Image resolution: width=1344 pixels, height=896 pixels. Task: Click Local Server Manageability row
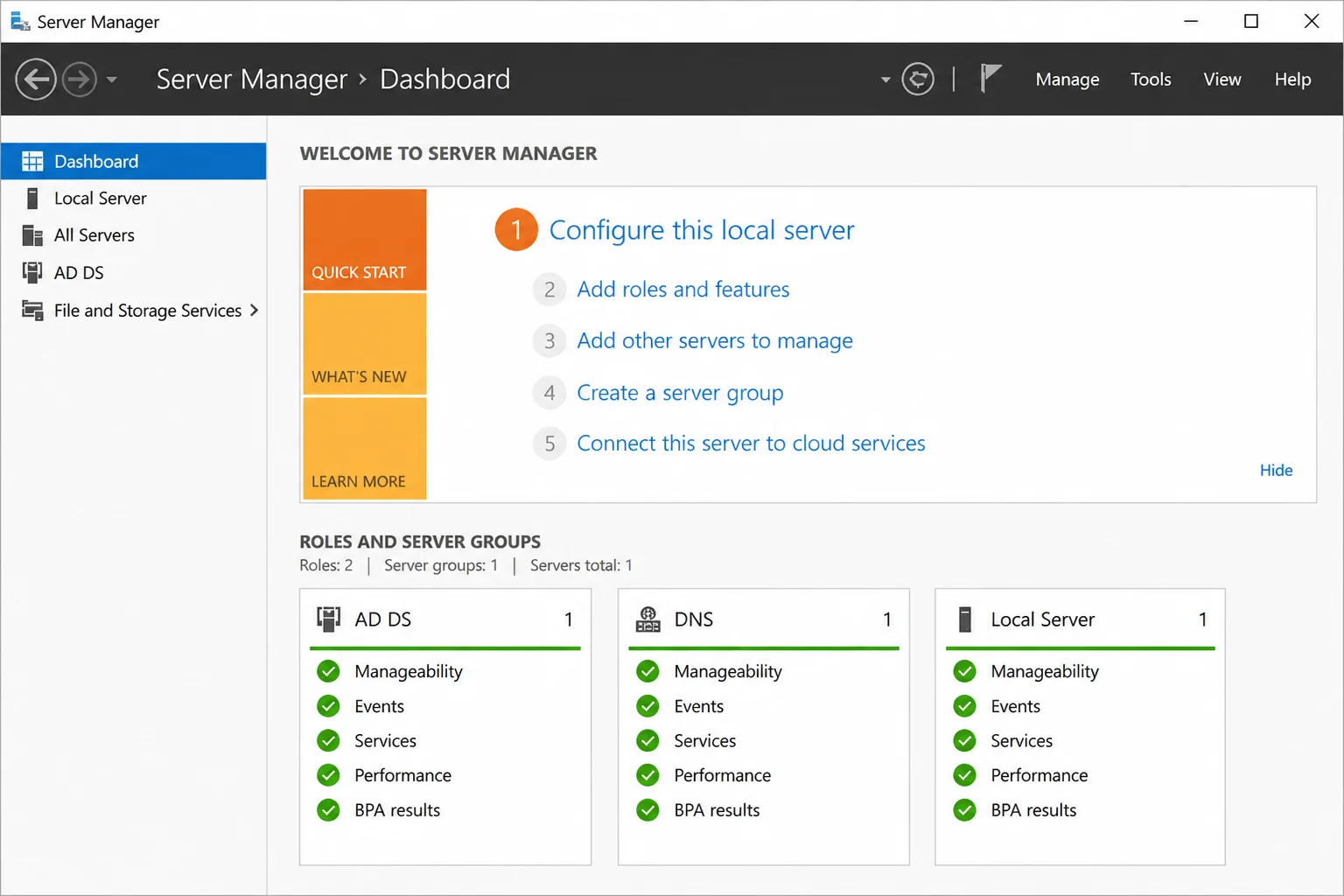(x=1081, y=671)
